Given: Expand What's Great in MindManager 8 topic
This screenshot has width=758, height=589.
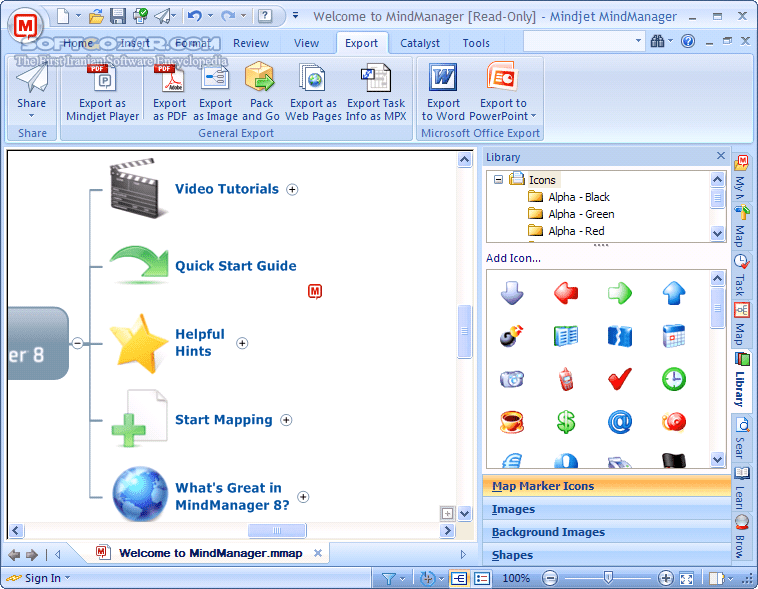Looking at the screenshot, I should point(303,497).
